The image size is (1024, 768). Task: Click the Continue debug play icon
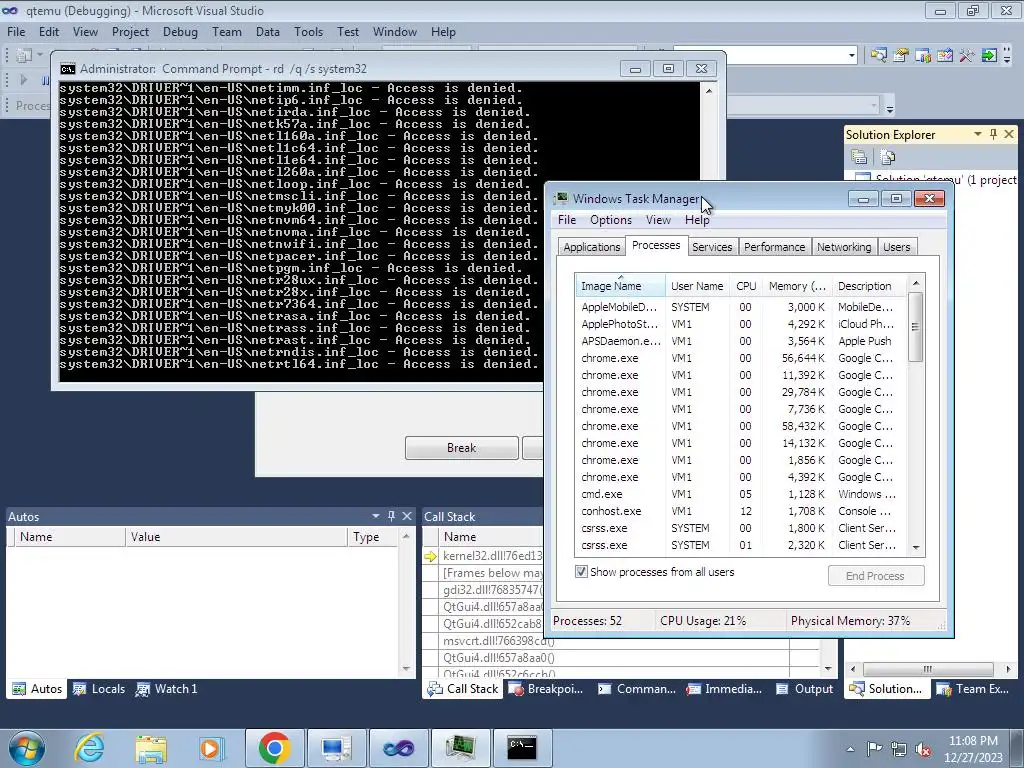coord(24,80)
